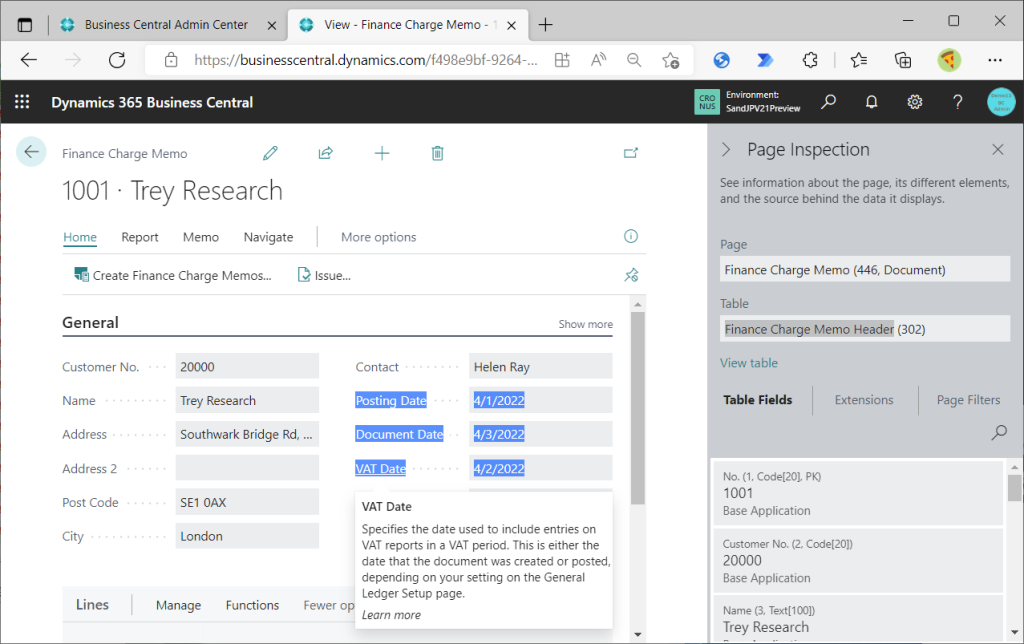Image resolution: width=1024 pixels, height=644 pixels.
Task: Open browser Collections
Action: click(903, 60)
